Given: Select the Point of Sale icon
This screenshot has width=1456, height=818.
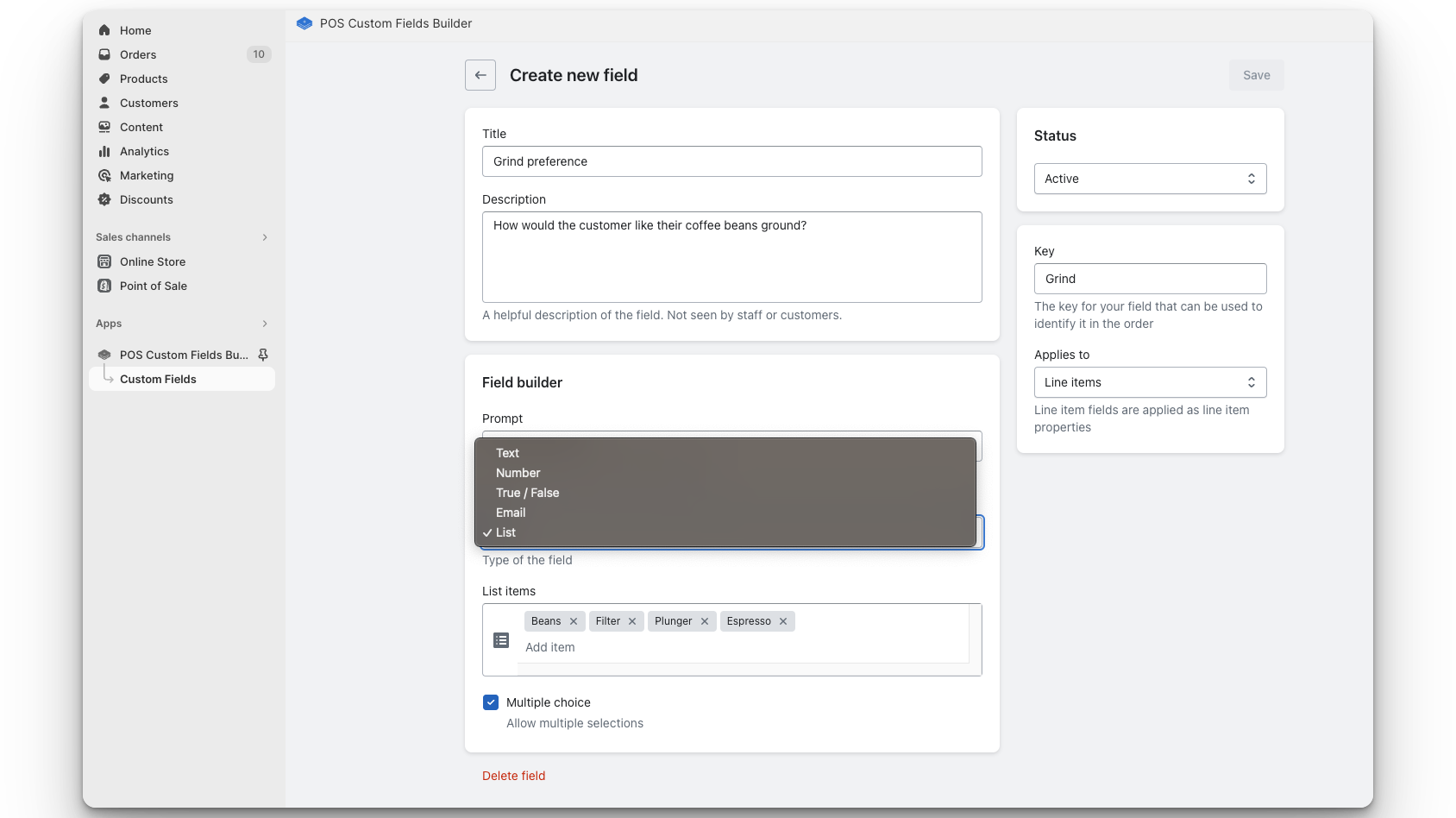Looking at the screenshot, I should tap(104, 286).
